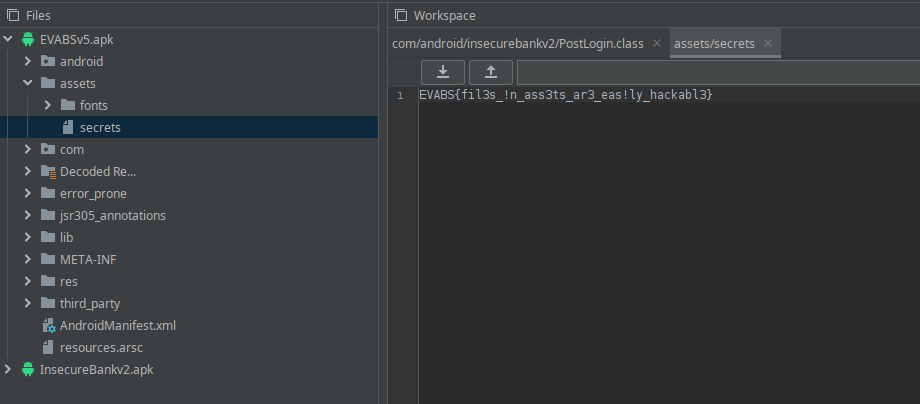Screen dimensions: 920x404
Task: Click the Files panel title
Action: point(38,15)
